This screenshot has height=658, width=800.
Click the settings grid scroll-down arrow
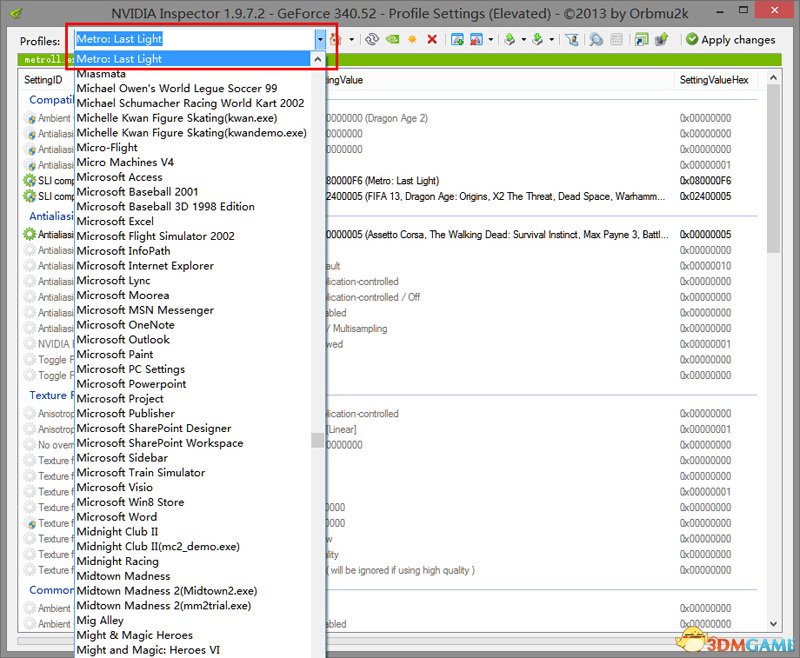coord(773,623)
